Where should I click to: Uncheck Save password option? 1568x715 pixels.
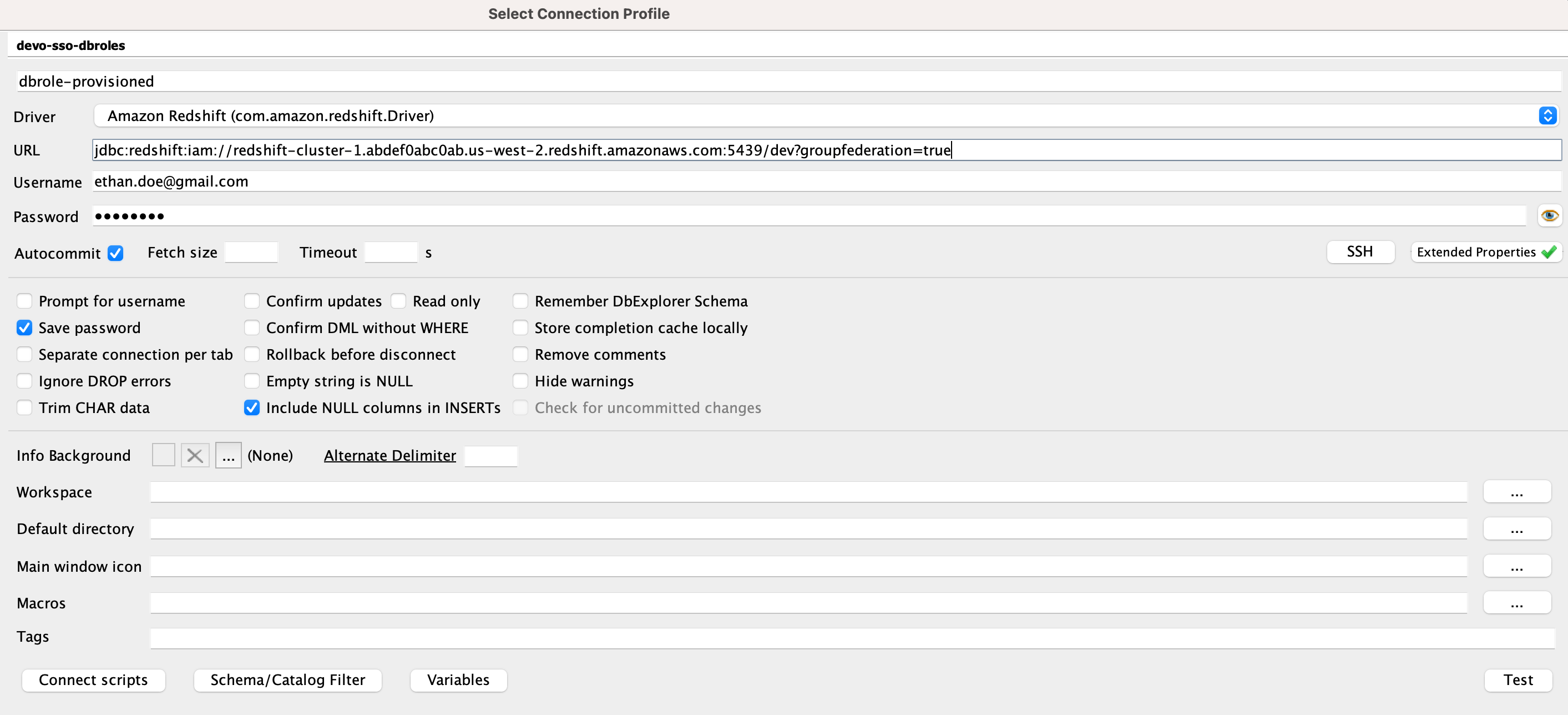(24, 328)
